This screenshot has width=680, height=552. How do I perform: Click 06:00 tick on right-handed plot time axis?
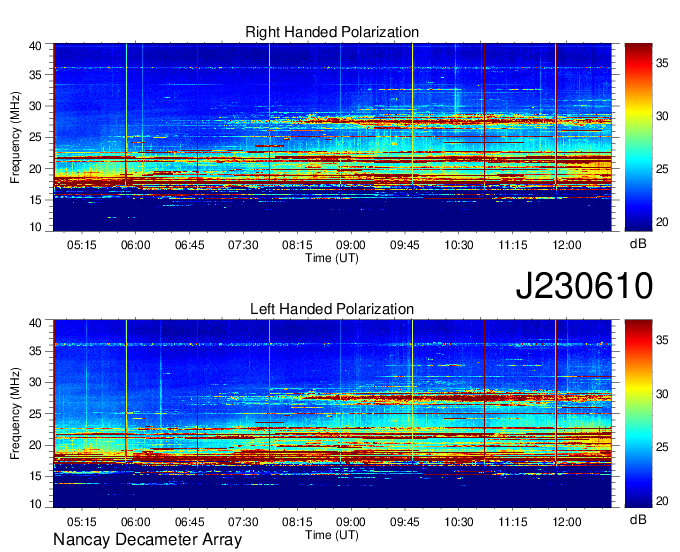[x=135, y=245]
